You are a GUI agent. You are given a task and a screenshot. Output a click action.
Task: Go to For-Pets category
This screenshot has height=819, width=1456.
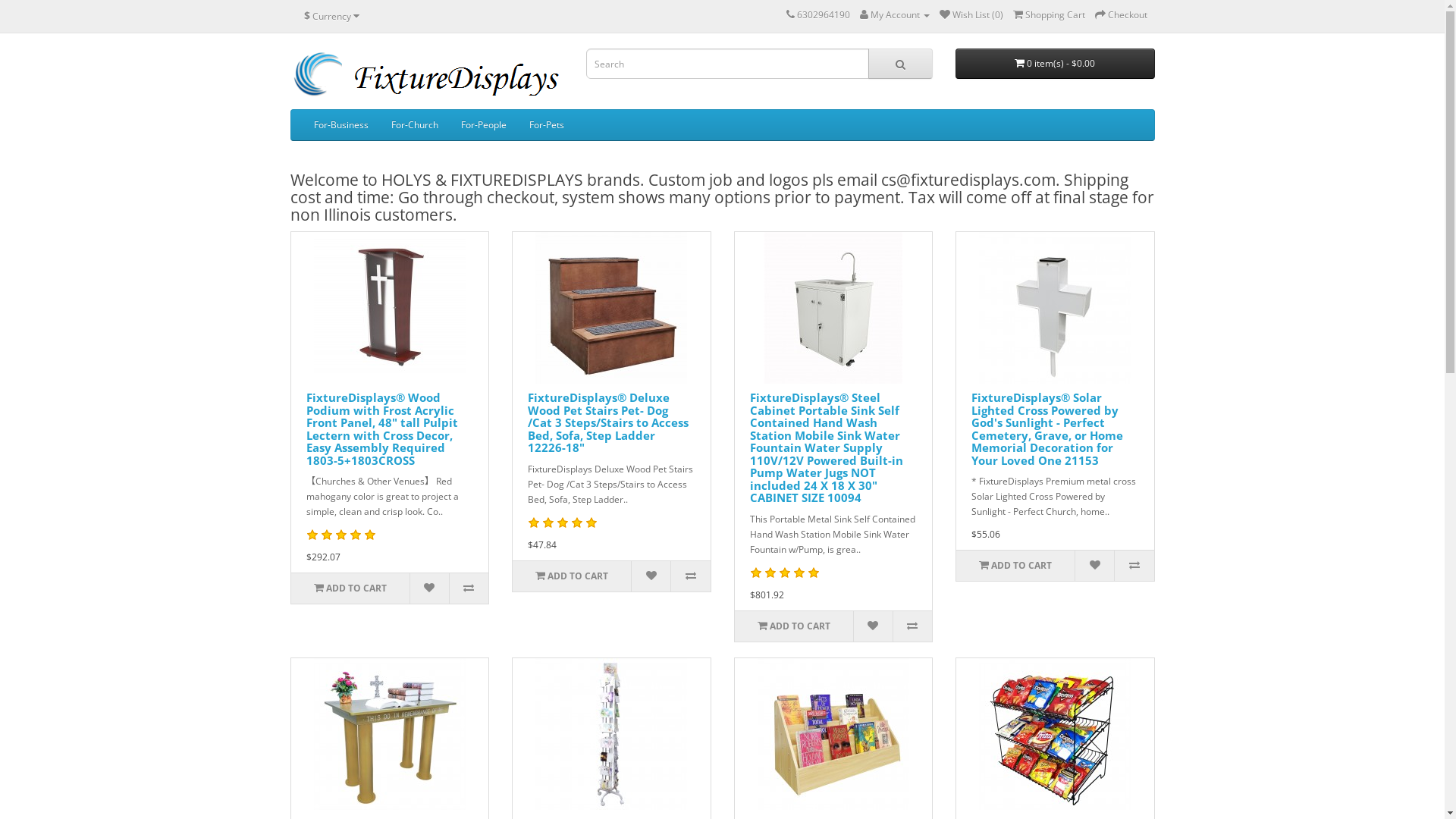click(546, 125)
